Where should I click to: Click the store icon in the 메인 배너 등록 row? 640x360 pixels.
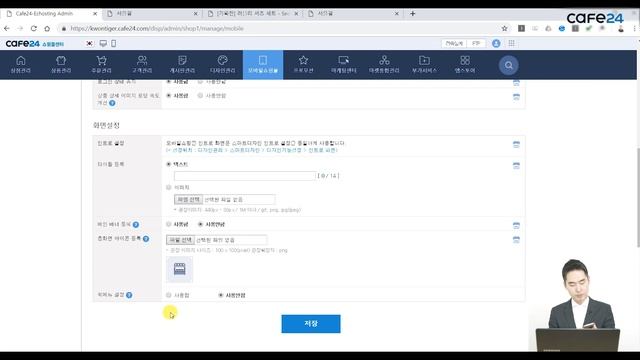coord(516,225)
